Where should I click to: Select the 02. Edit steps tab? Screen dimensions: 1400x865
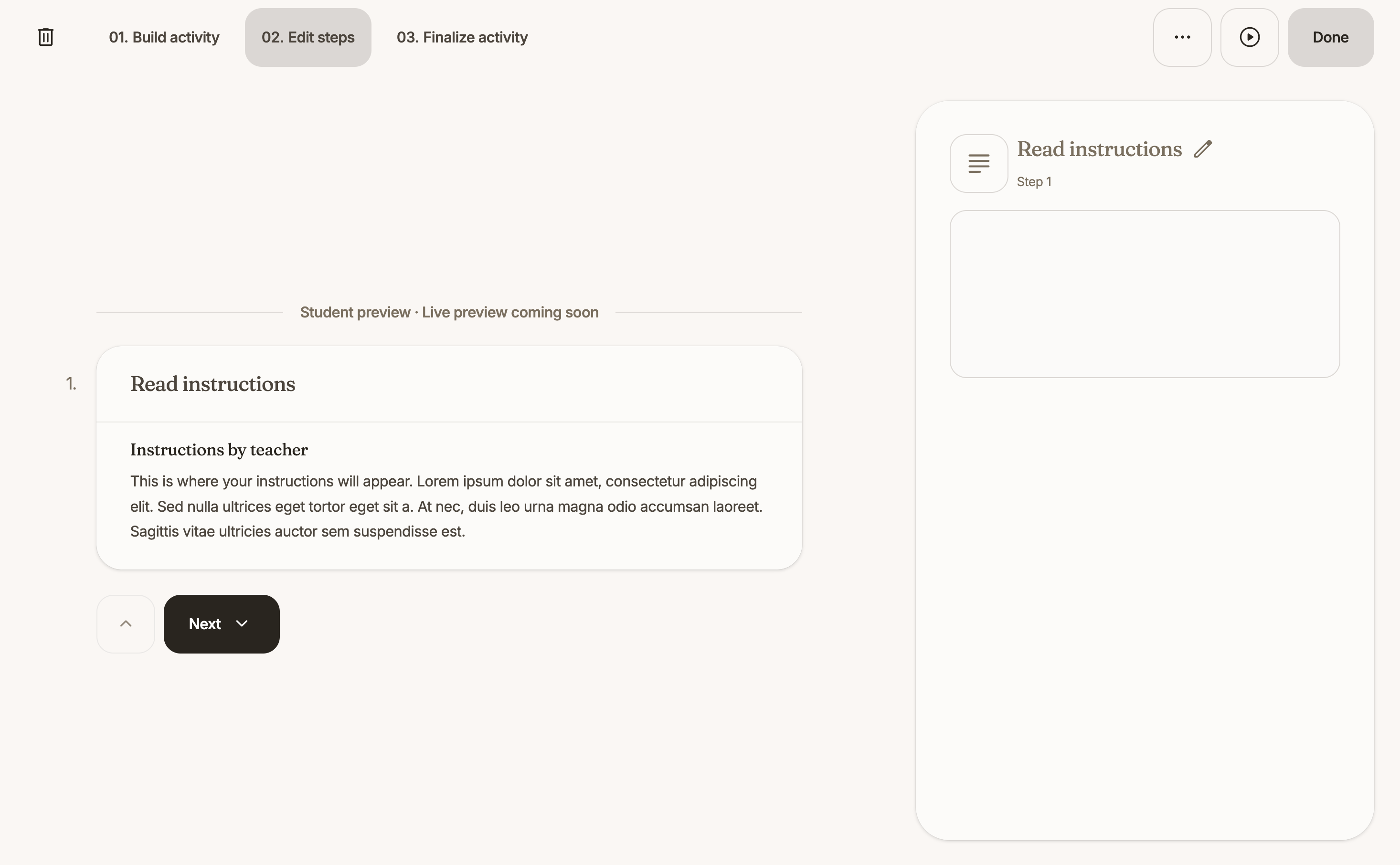point(308,37)
